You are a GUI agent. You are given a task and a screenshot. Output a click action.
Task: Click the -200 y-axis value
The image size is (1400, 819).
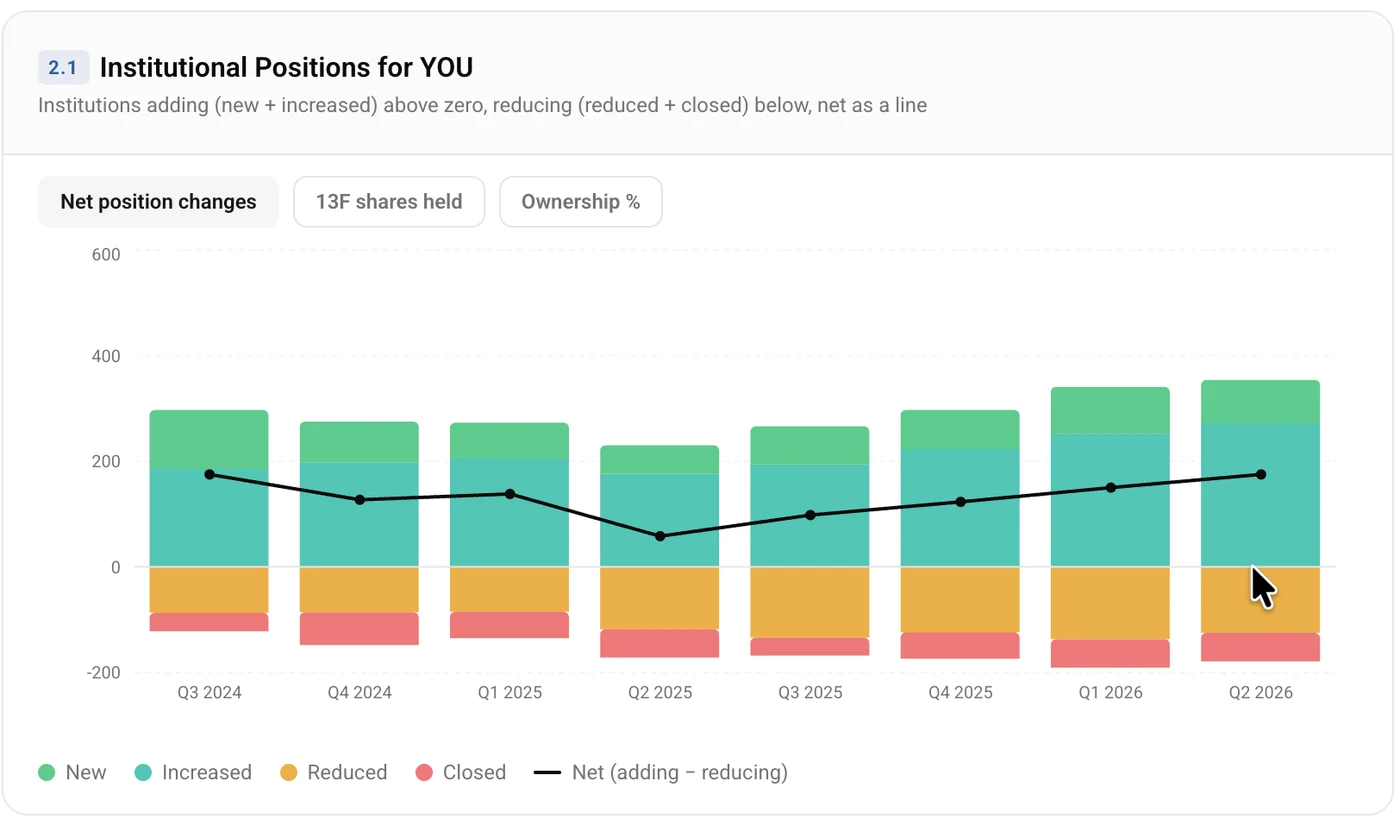(103, 673)
